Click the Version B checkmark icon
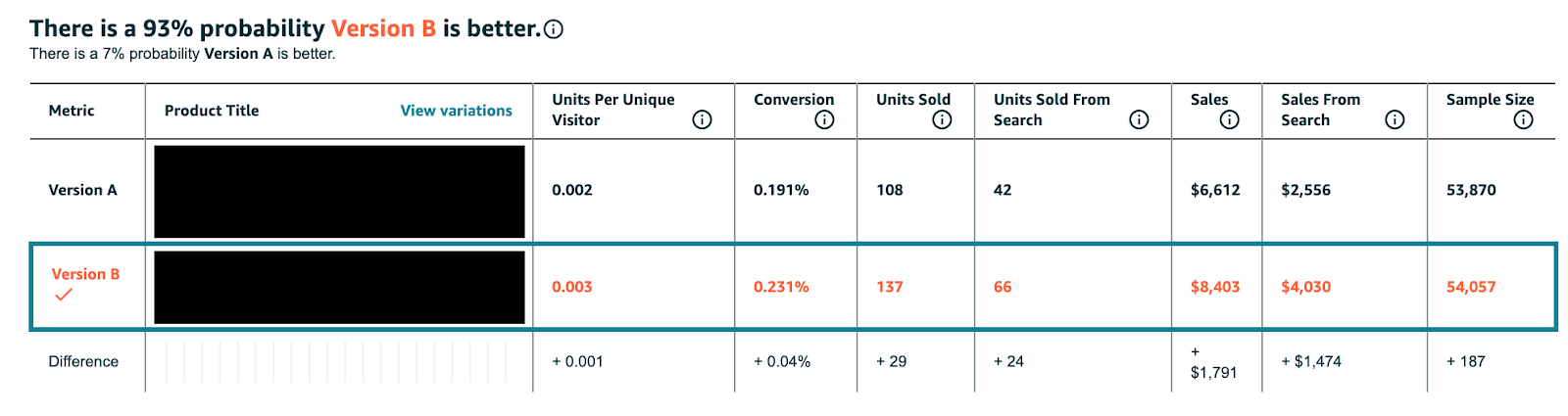 coord(64,295)
